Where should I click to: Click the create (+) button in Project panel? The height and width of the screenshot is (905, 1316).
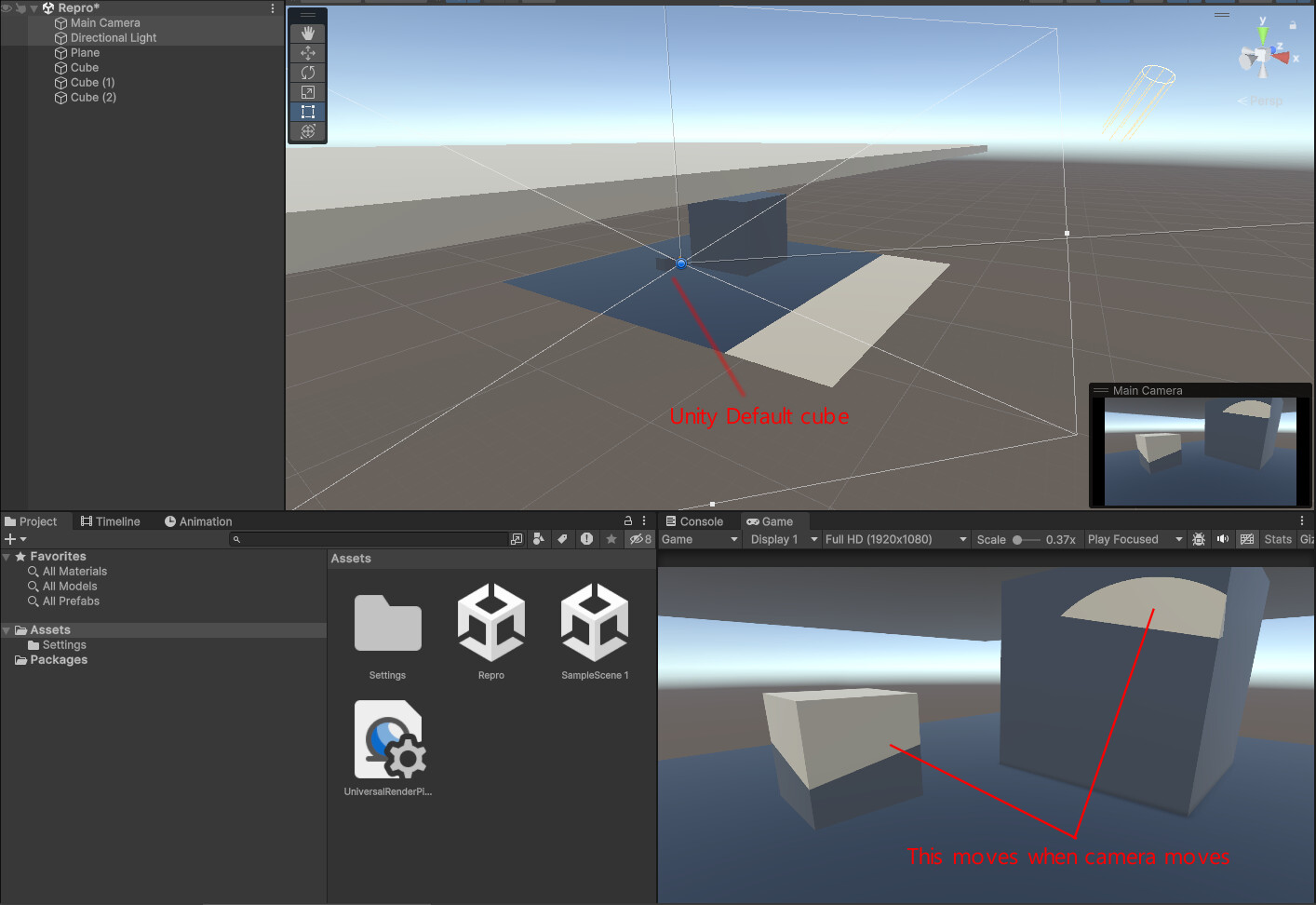9,538
